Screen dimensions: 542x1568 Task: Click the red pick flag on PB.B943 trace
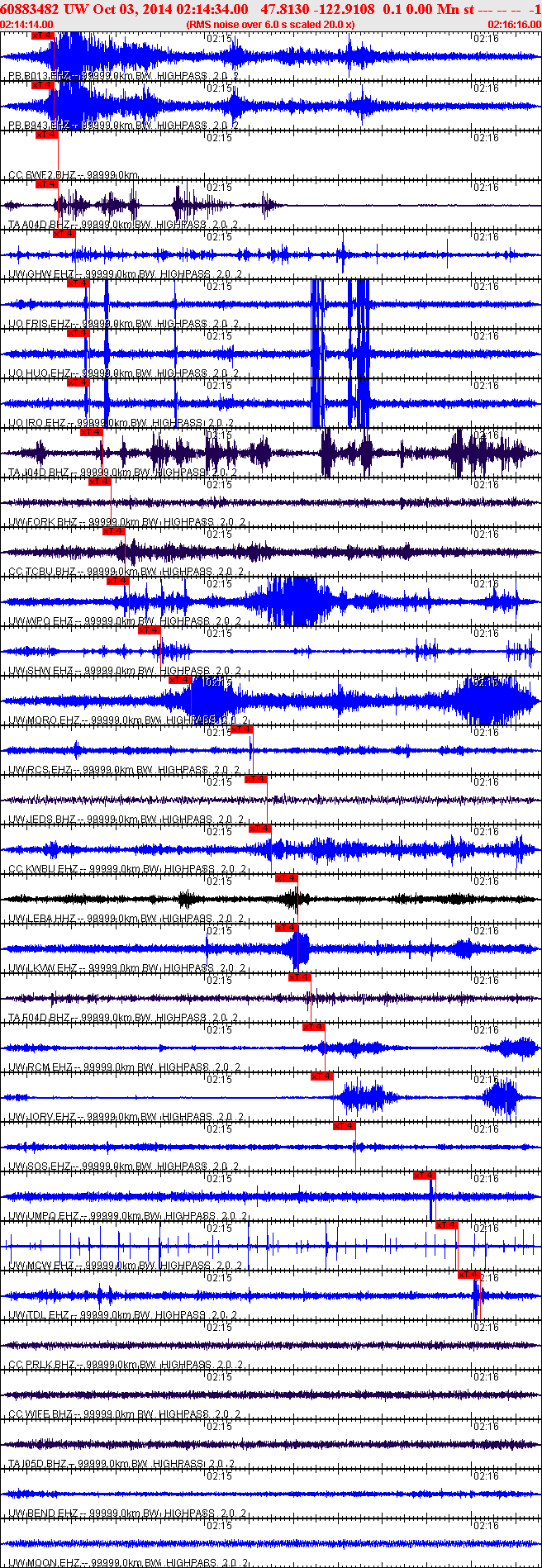point(42,85)
